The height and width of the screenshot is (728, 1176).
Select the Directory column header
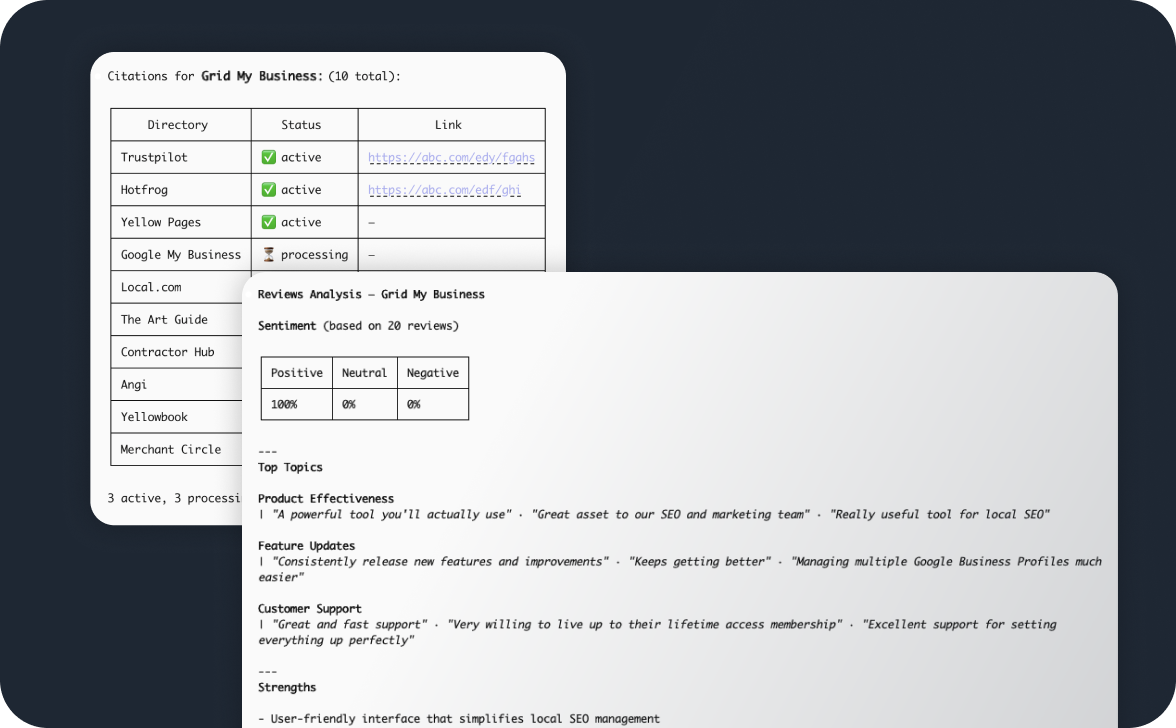[x=178, y=124]
